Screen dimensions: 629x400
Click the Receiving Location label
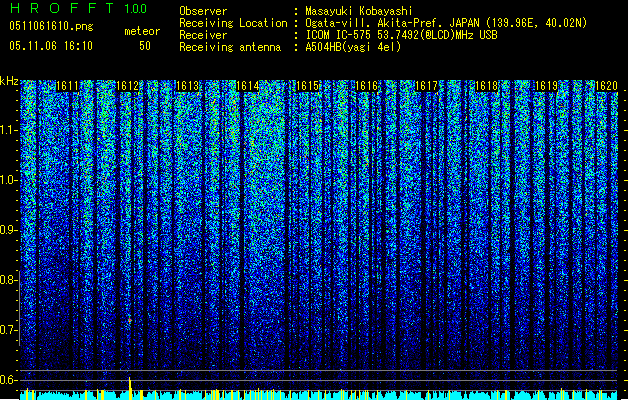[233, 23]
